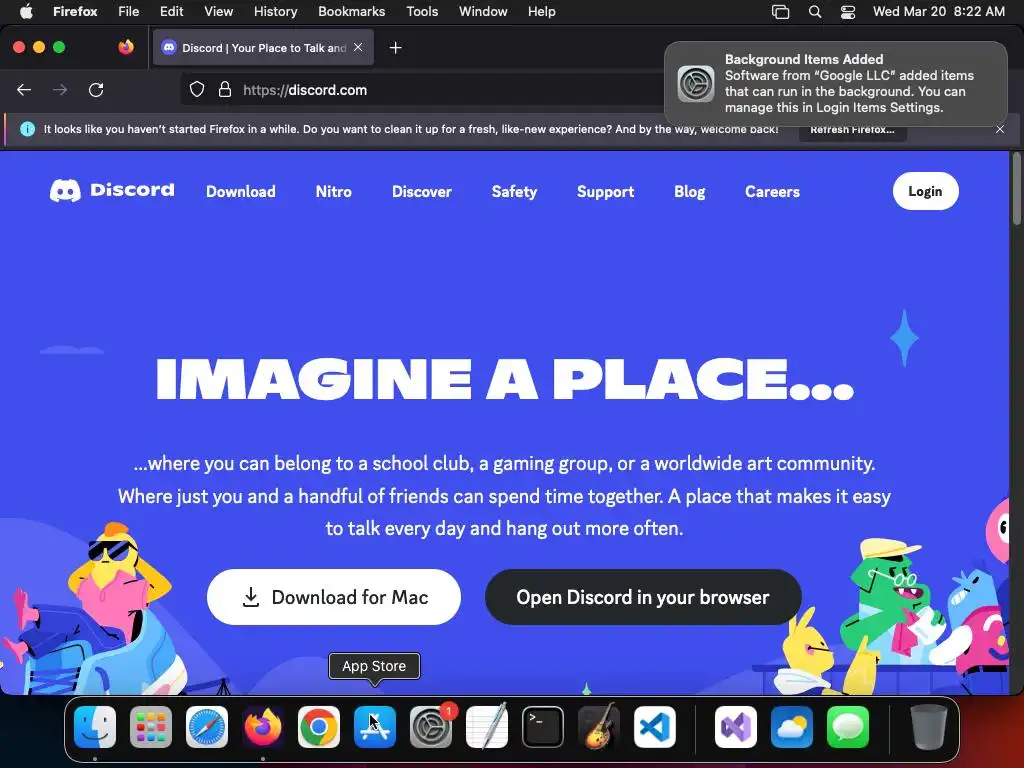The height and width of the screenshot is (768, 1024).
Task: Click the page vertical scrollbar
Action: 1016,189
